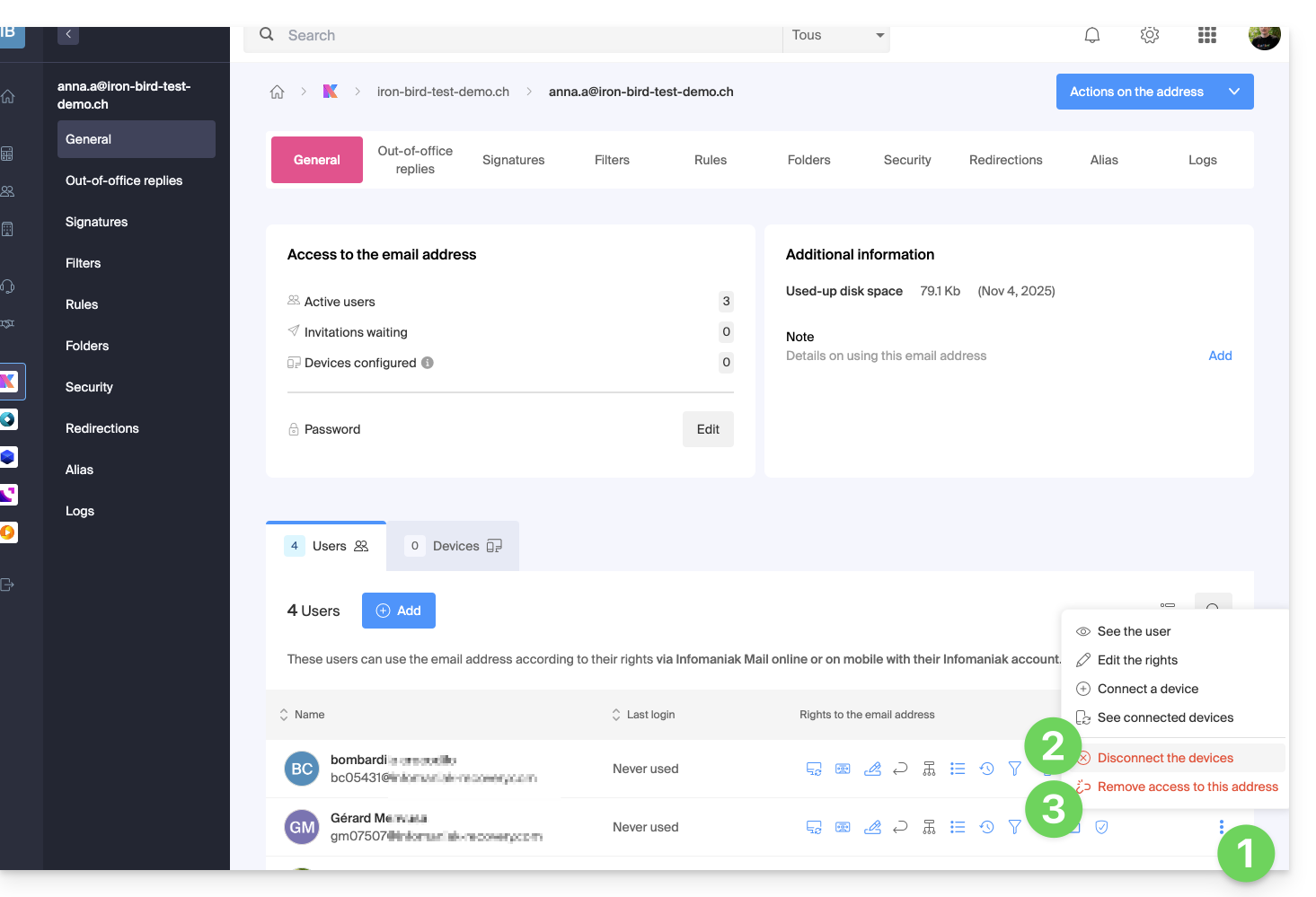Click the history icon in Gérard's row
The width and height of the screenshot is (1316, 897).
[x=986, y=827]
